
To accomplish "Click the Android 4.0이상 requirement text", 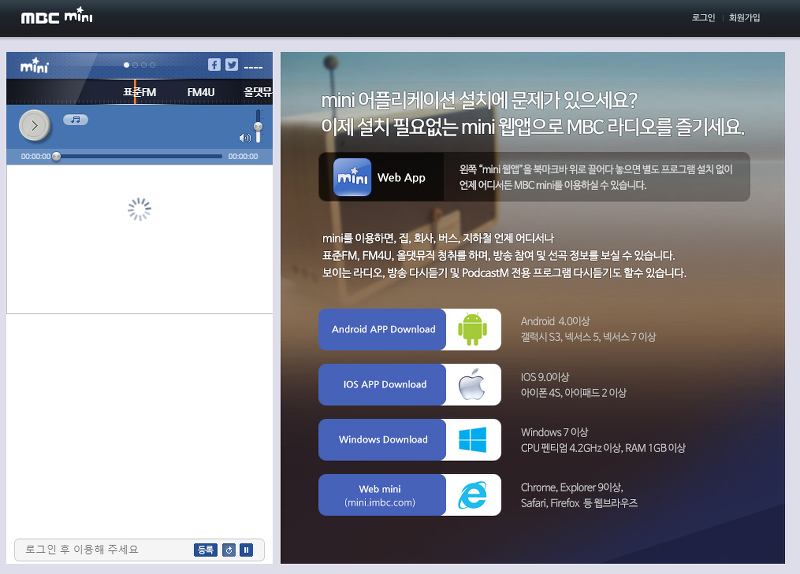I will tap(555, 321).
